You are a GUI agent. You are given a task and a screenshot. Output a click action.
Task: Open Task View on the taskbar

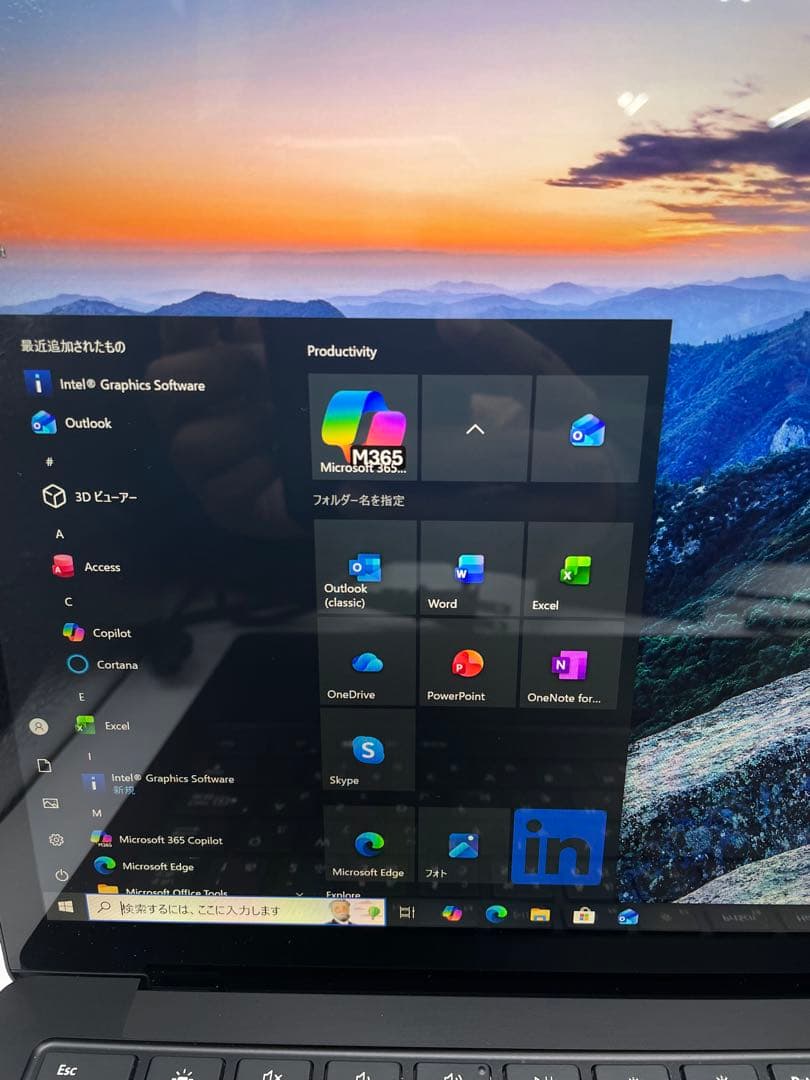tap(407, 912)
